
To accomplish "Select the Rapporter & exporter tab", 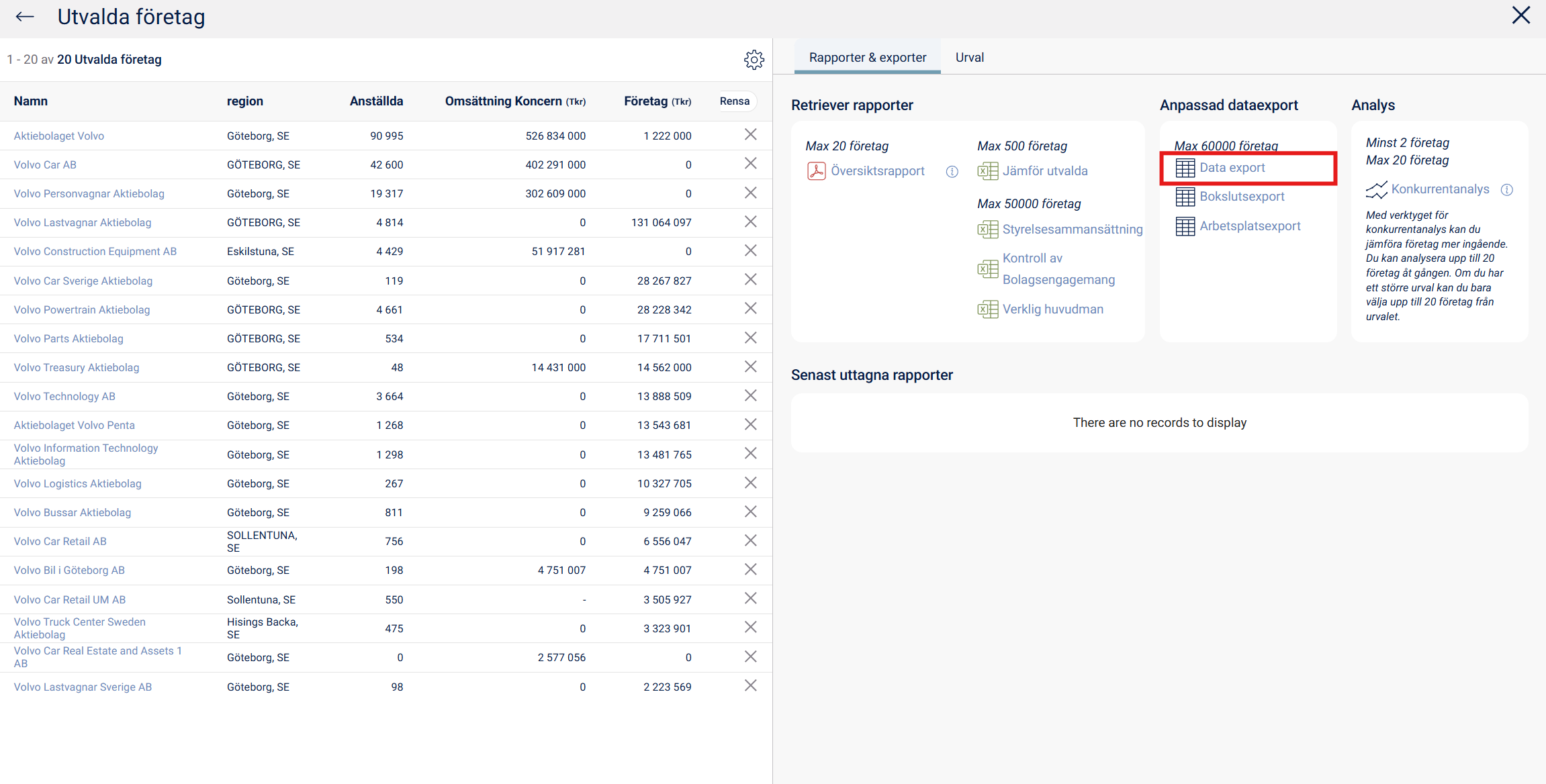I will (867, 58).
